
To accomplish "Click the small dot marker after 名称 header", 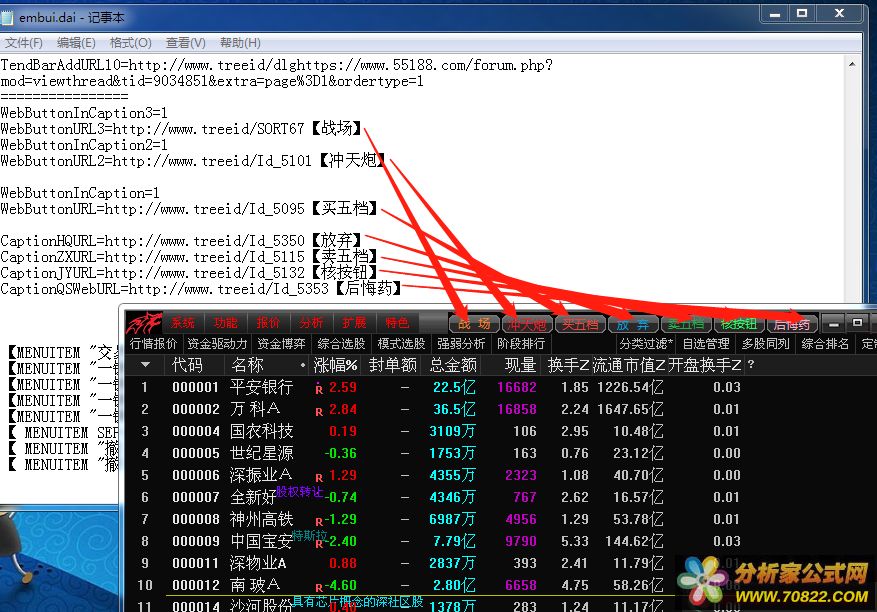I will click(303, 365).
